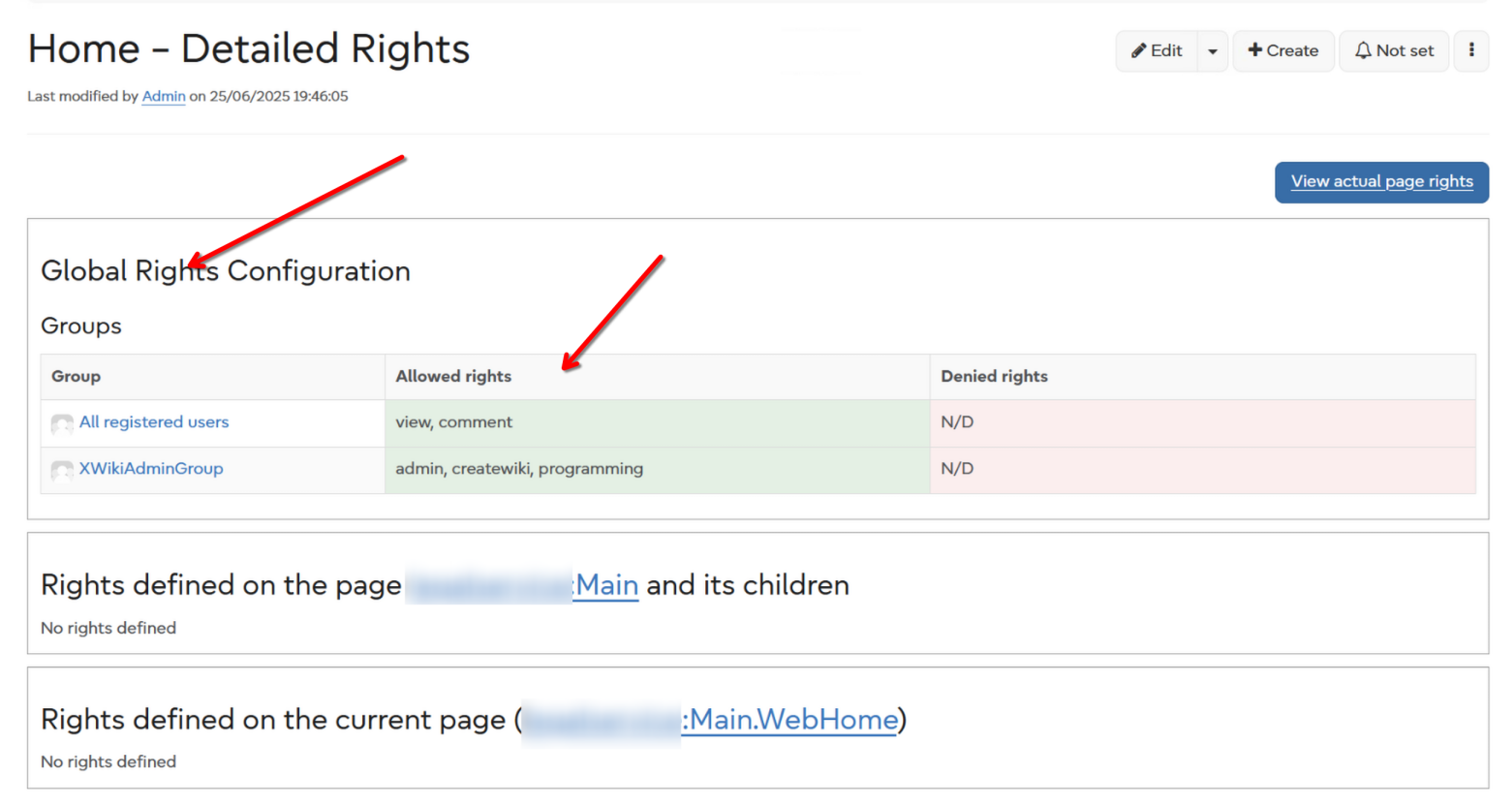Open the XWikiAdminGroup link
This screenshot has height=807, width=1512.
(151, 469)
